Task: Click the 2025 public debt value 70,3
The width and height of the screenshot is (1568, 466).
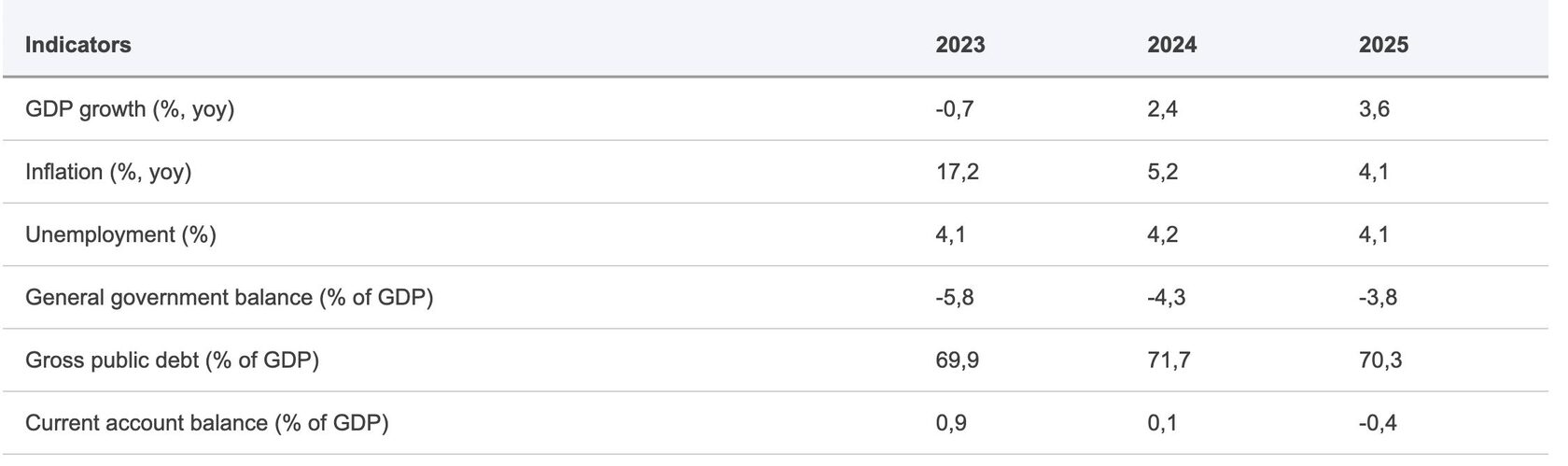Action: tap(1380, 360)
